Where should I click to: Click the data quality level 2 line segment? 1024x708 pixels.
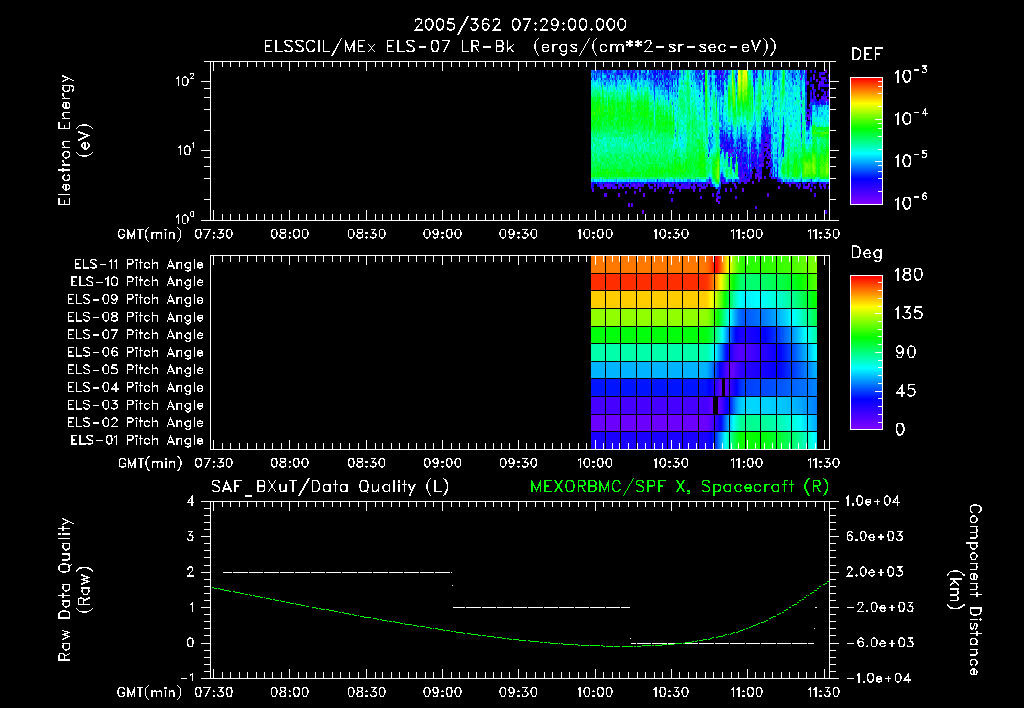pos(338,572)
